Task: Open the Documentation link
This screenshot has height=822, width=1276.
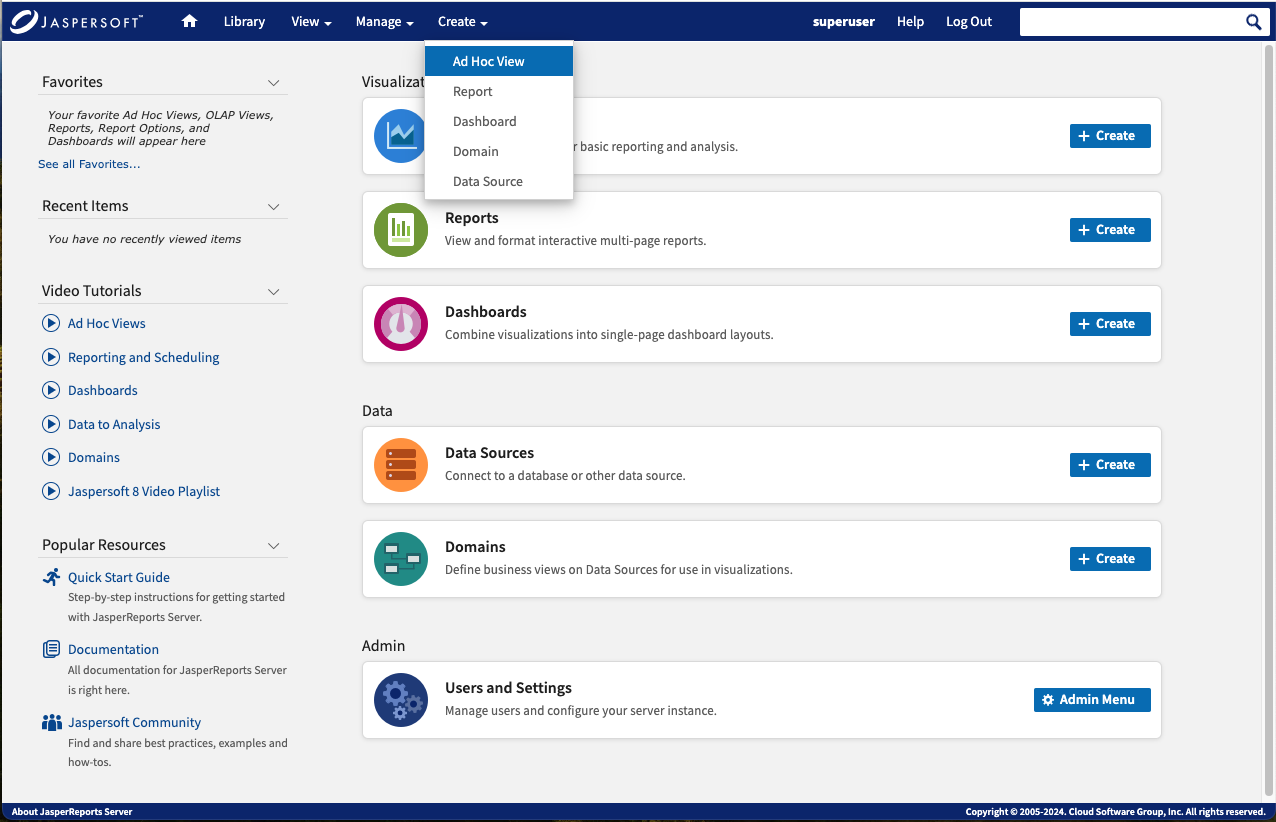Action: [113, 649]
